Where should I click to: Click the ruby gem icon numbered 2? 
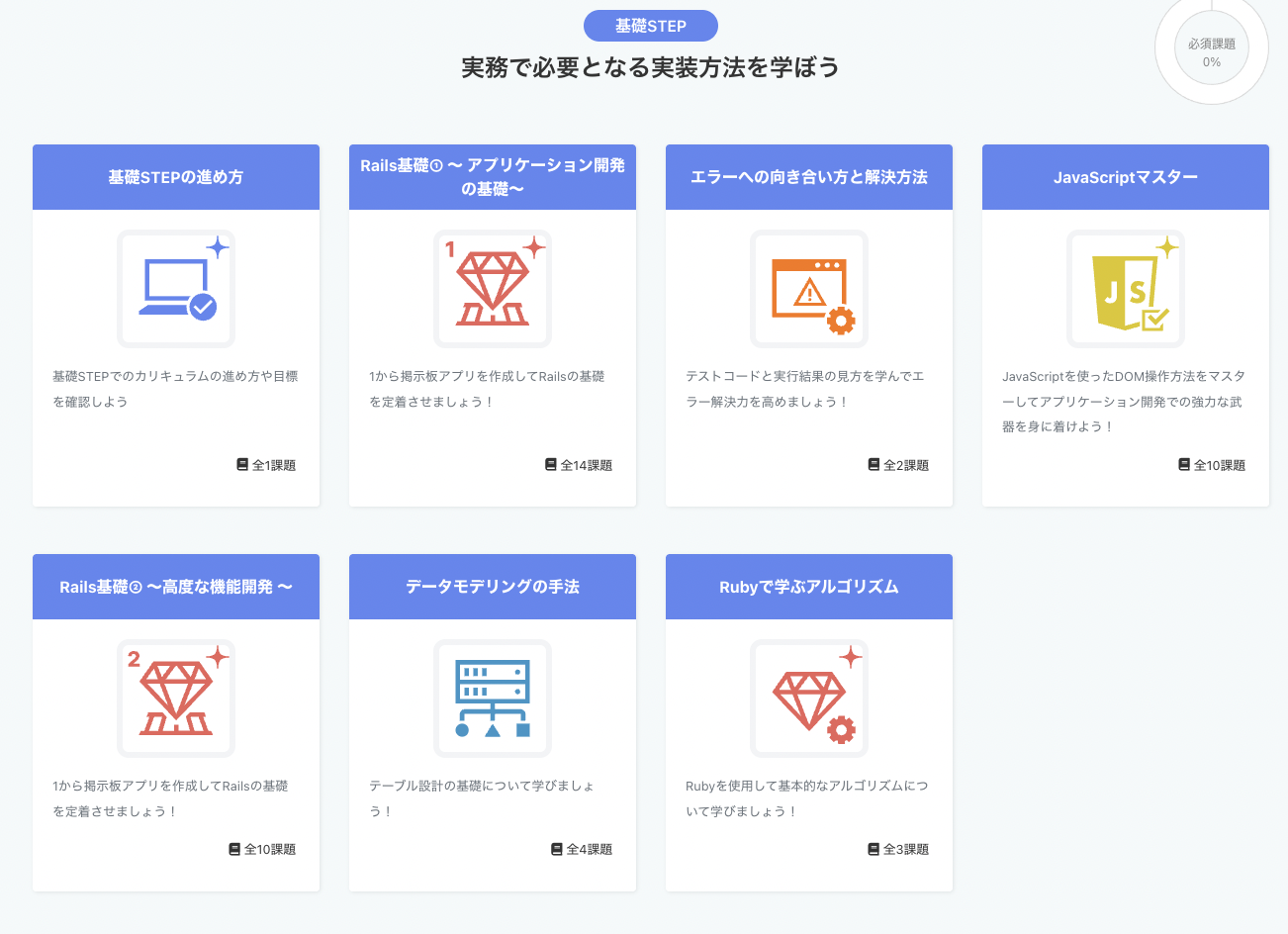(176, 699)
